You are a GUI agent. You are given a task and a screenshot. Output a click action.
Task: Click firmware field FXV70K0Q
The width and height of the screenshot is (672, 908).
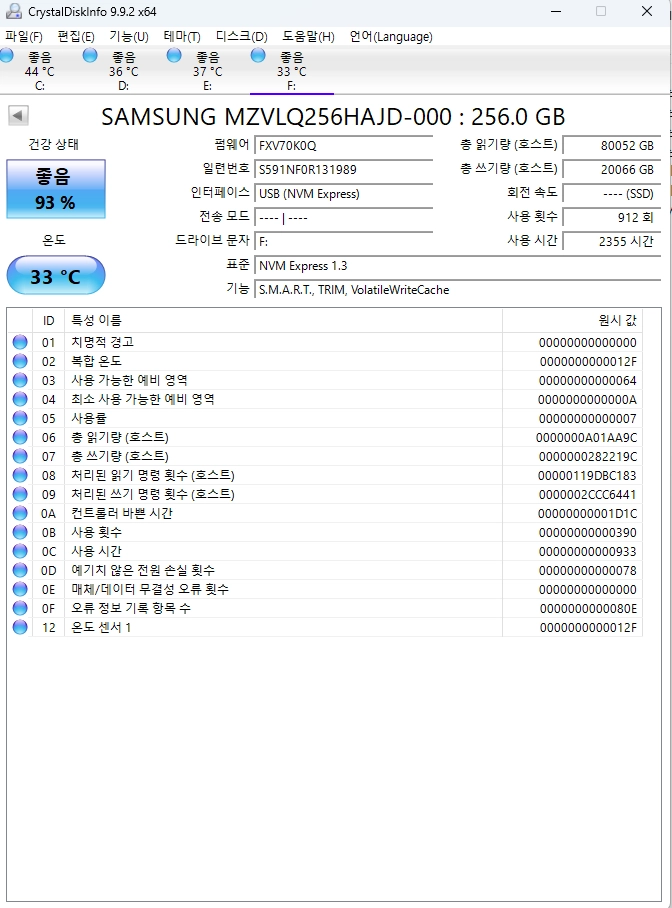coord(344,145)
